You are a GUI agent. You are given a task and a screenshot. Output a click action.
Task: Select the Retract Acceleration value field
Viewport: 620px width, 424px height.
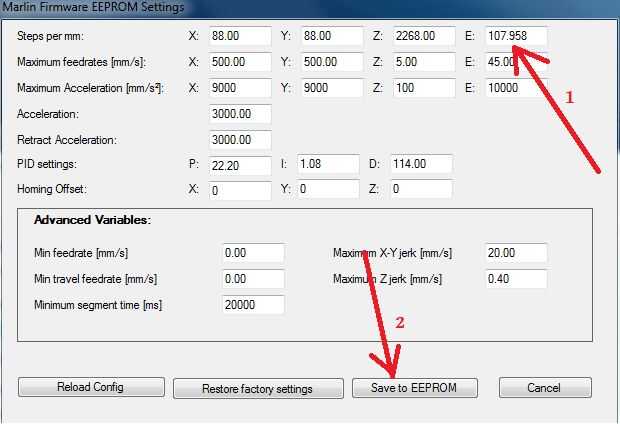point(240,140)
